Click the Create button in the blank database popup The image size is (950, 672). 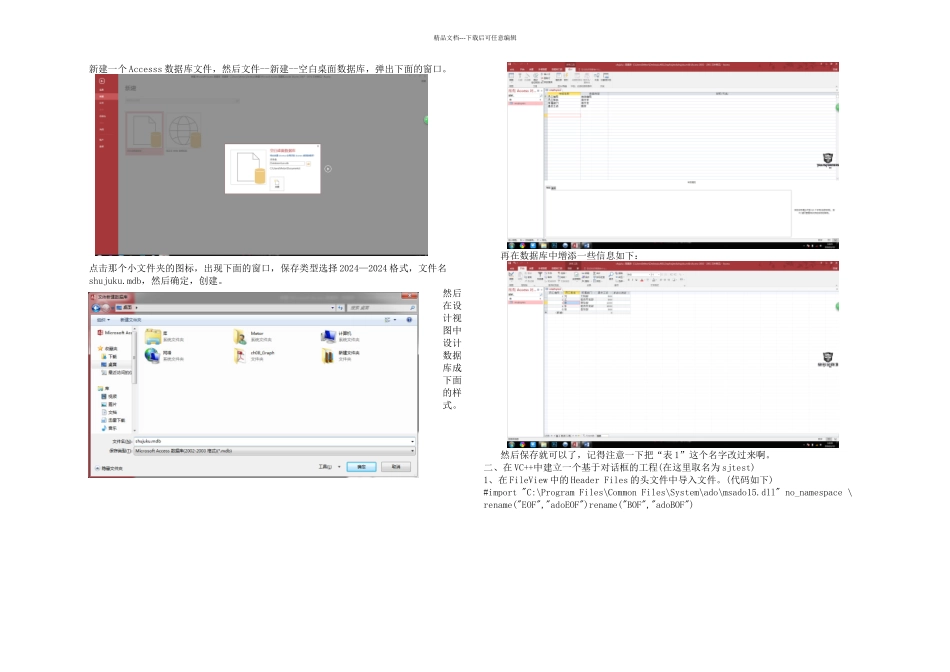(277, 184)
